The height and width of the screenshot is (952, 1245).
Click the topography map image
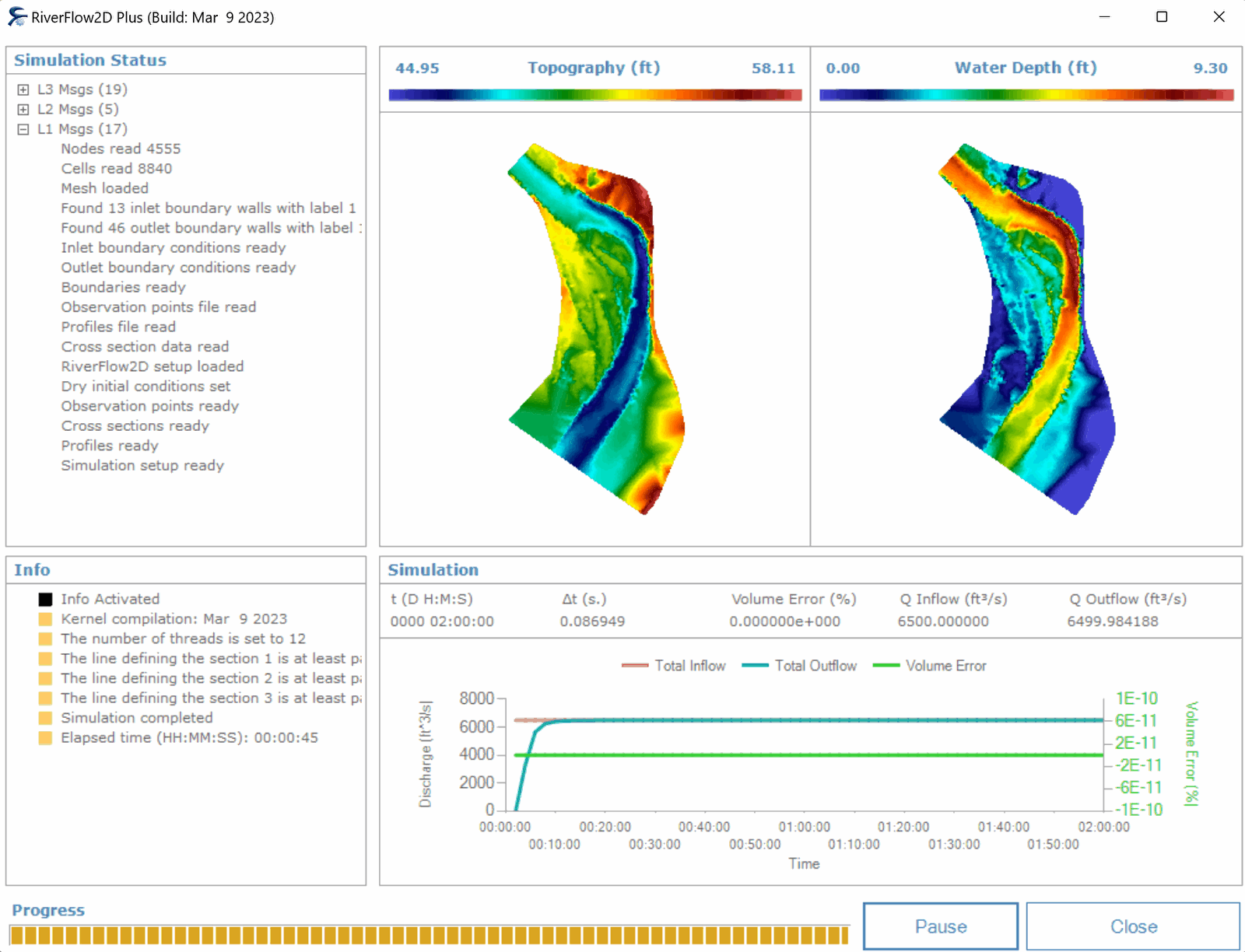tap(596, 327)
